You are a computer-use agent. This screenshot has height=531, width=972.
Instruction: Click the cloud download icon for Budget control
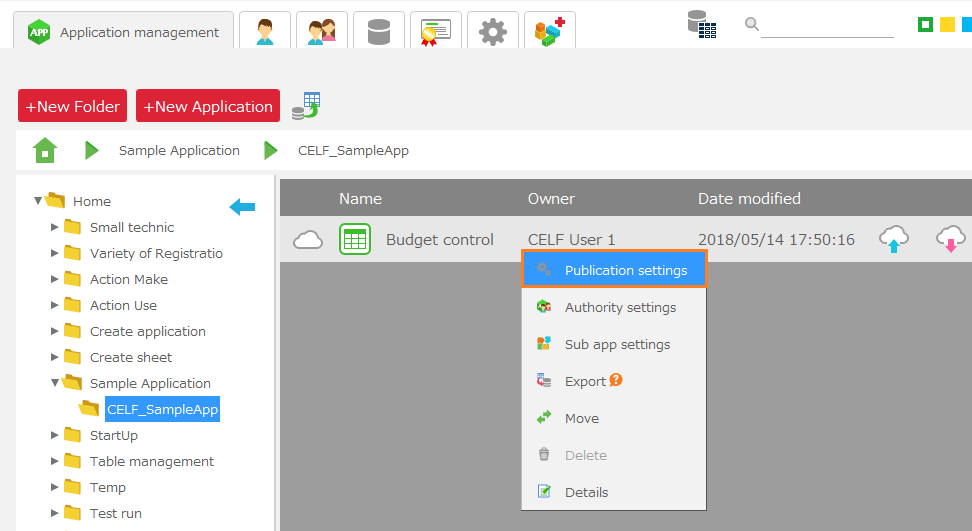(x=950, y=239)
